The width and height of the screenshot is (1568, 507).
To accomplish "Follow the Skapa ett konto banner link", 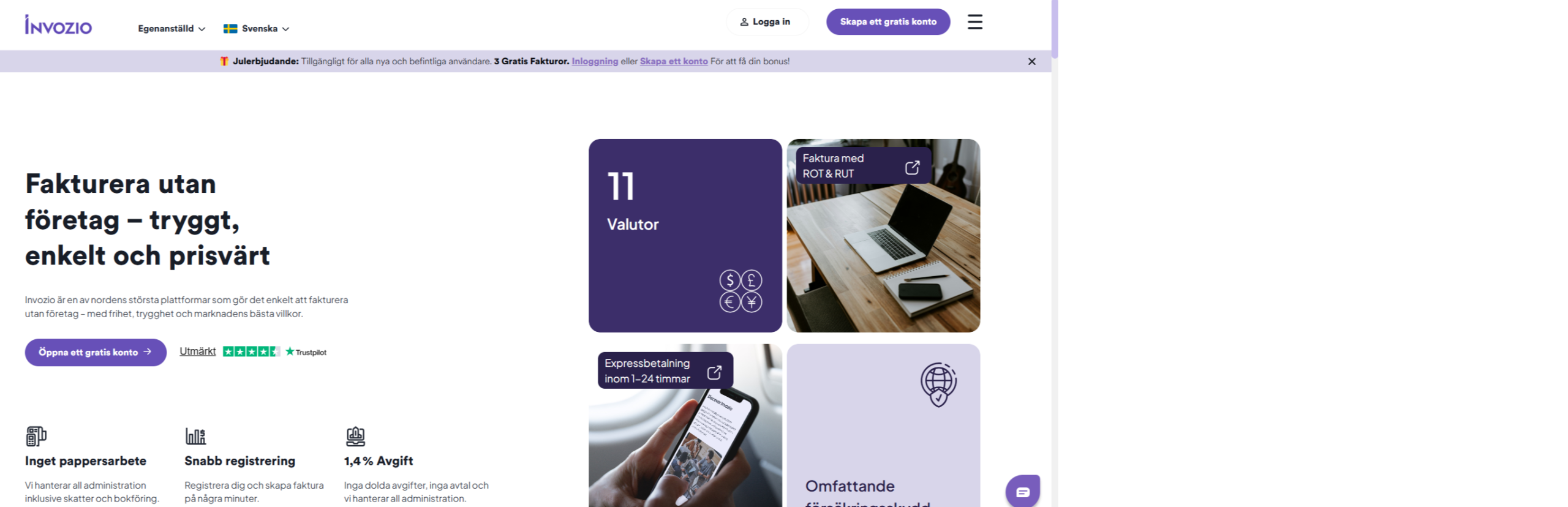I will (673, 61).
